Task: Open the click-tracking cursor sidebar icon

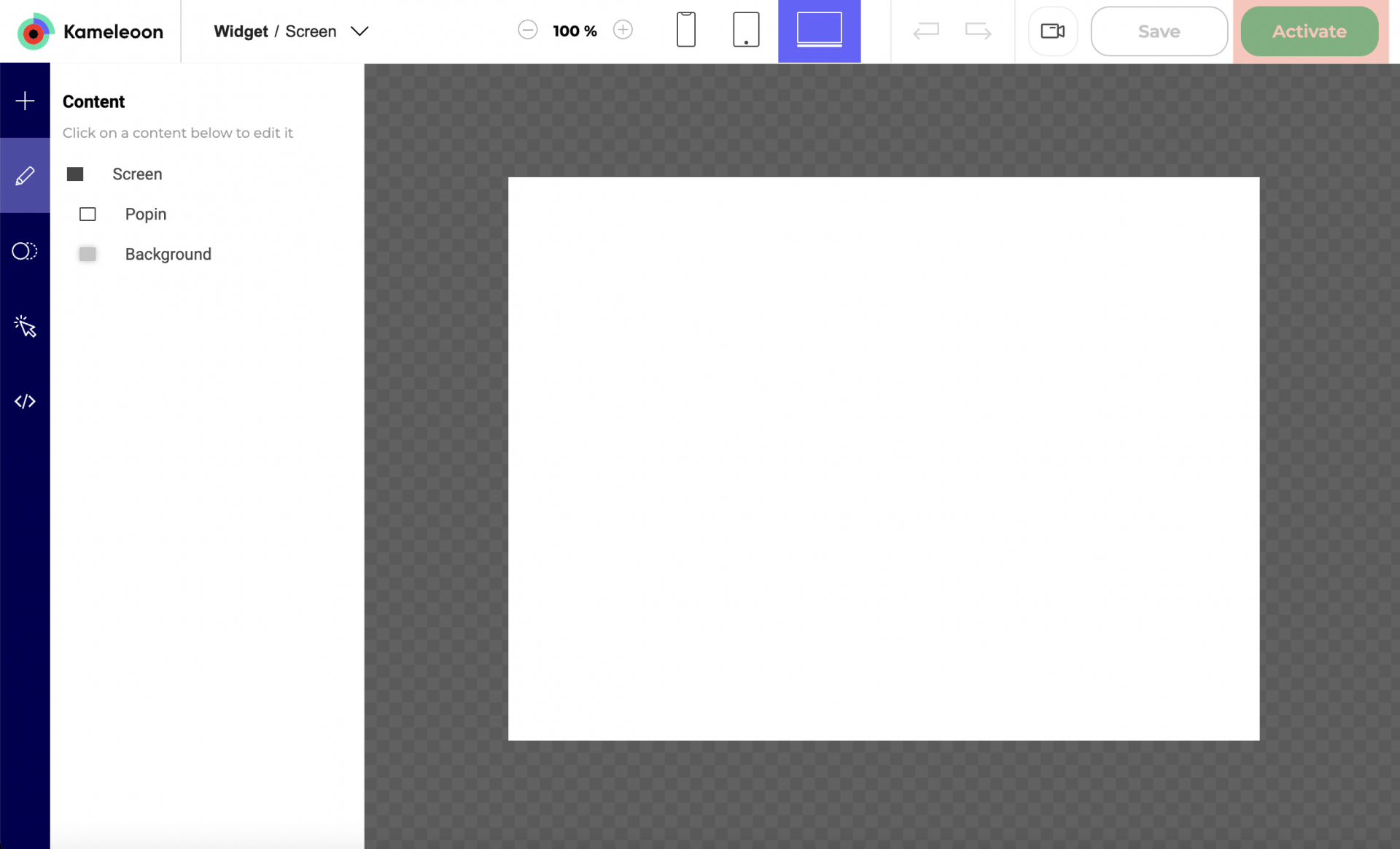Action: pos(25,326)
